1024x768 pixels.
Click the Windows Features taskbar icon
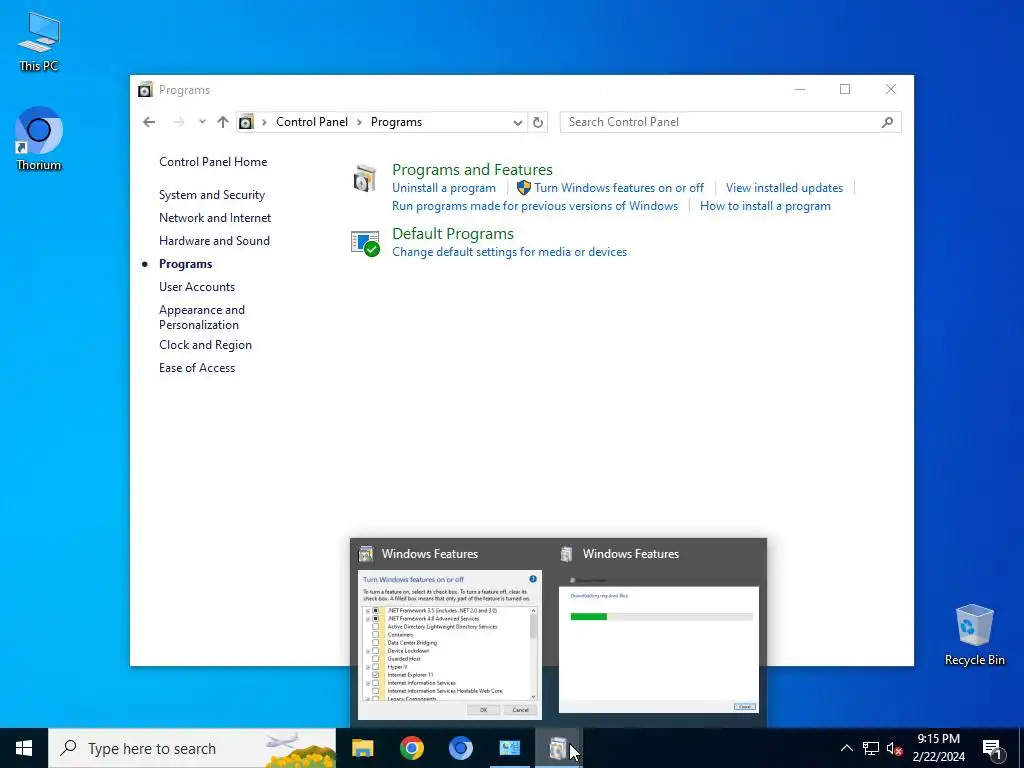point(558,748)
